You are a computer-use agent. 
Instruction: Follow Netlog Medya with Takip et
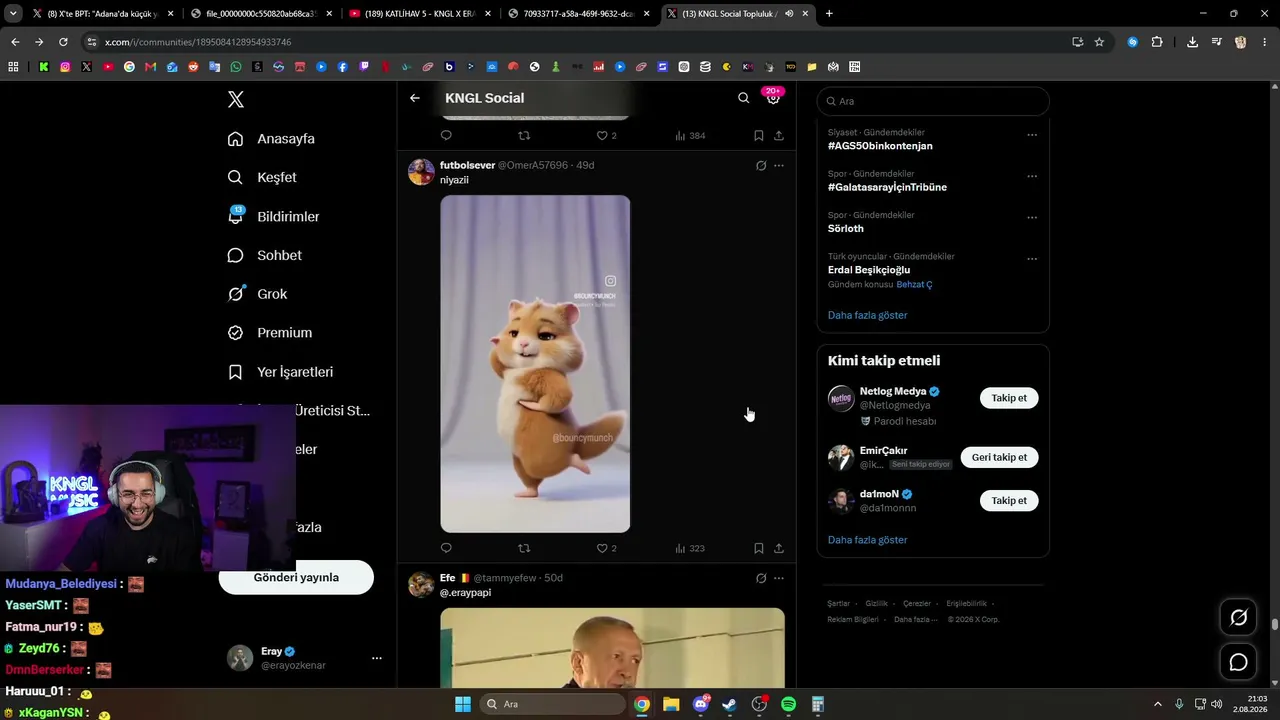[1009, 398]
